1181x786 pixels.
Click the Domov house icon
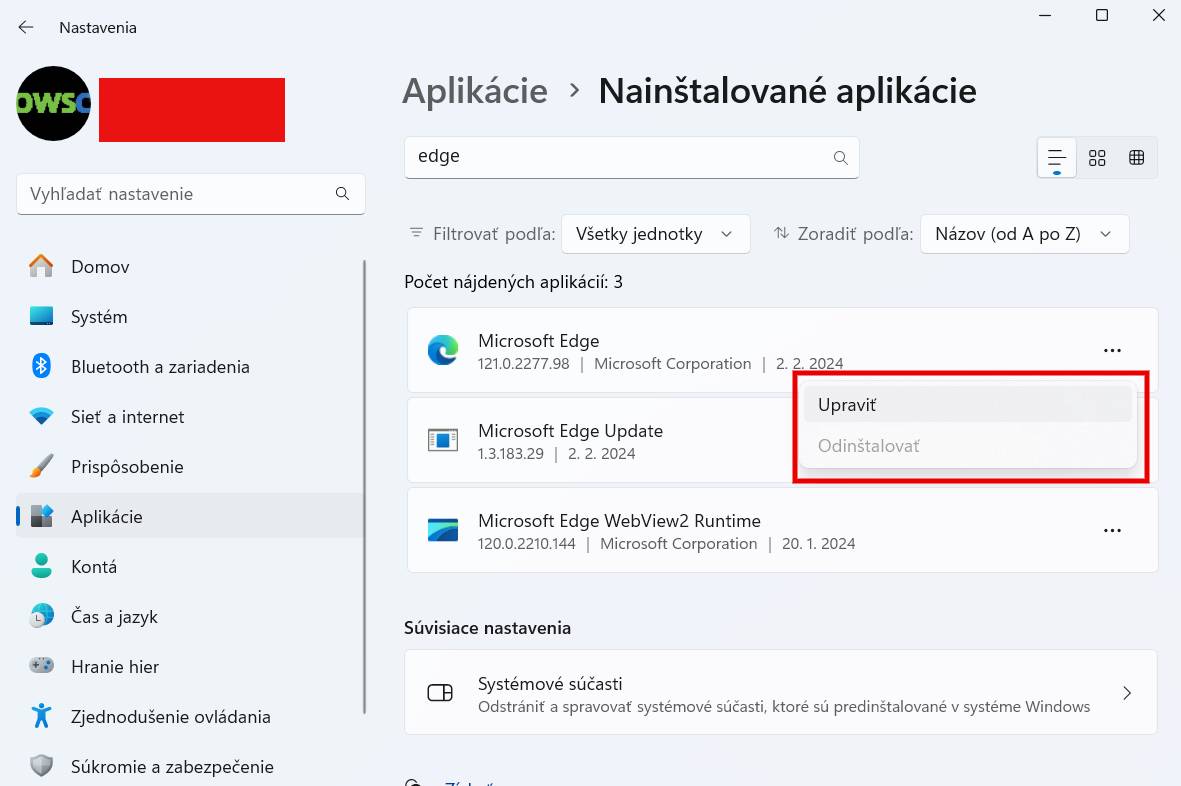(41, 267)
